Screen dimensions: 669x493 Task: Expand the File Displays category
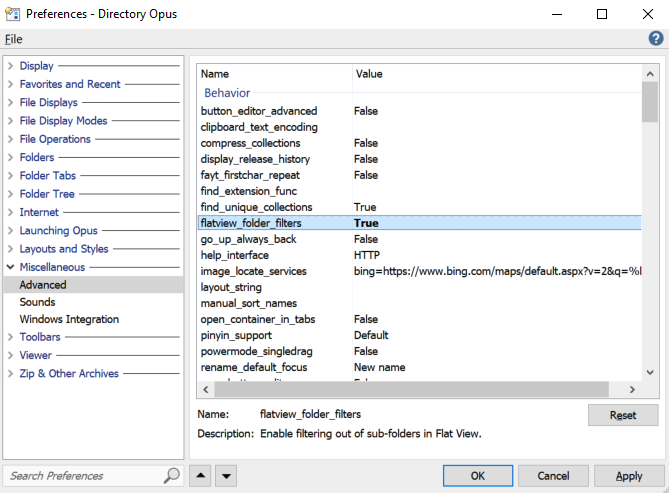pyautogui.click(x=10, y=102)
